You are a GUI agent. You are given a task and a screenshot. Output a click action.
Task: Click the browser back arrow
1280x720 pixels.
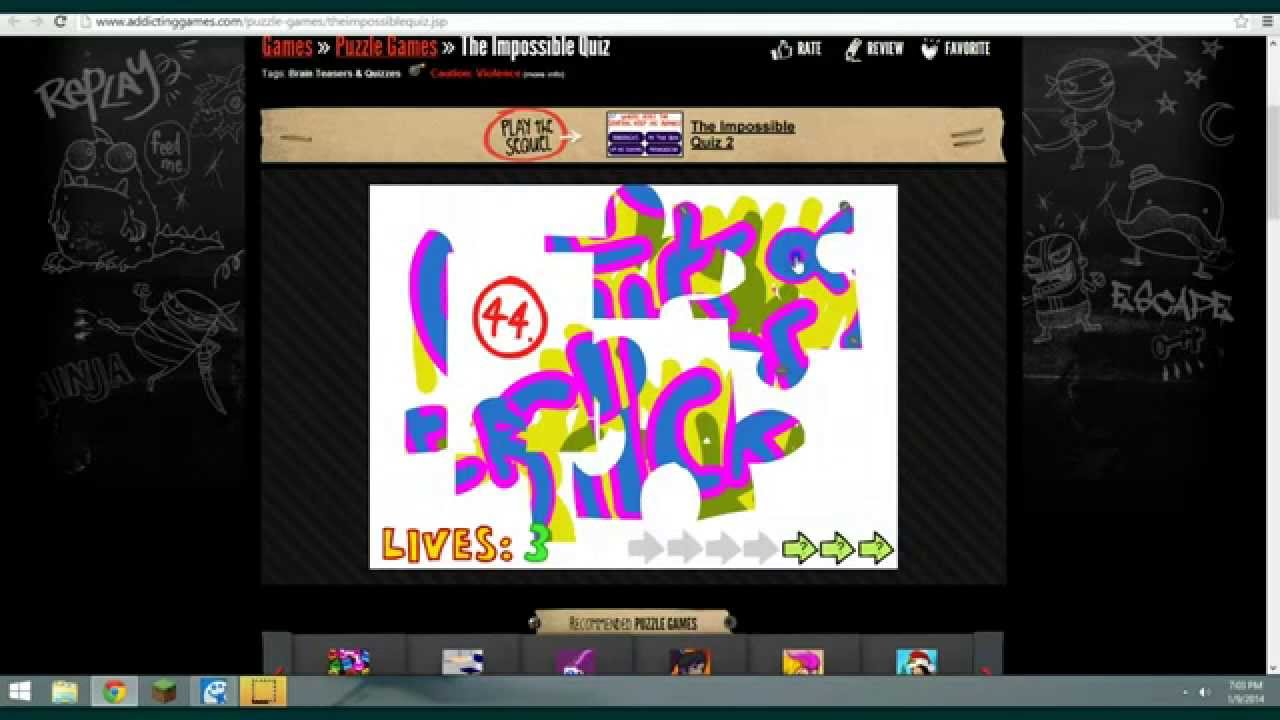point(14,21)
